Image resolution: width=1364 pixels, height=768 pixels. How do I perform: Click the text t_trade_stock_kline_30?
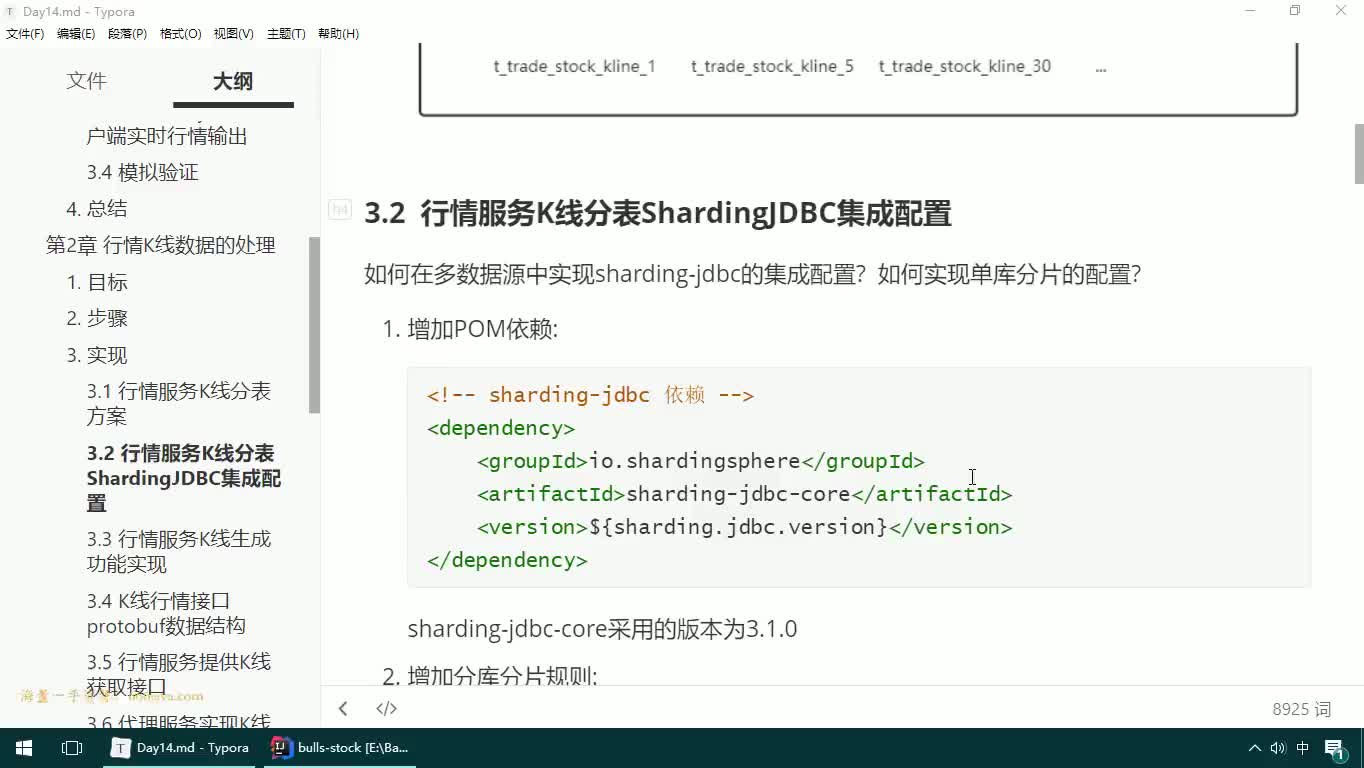tap(965, 67)
